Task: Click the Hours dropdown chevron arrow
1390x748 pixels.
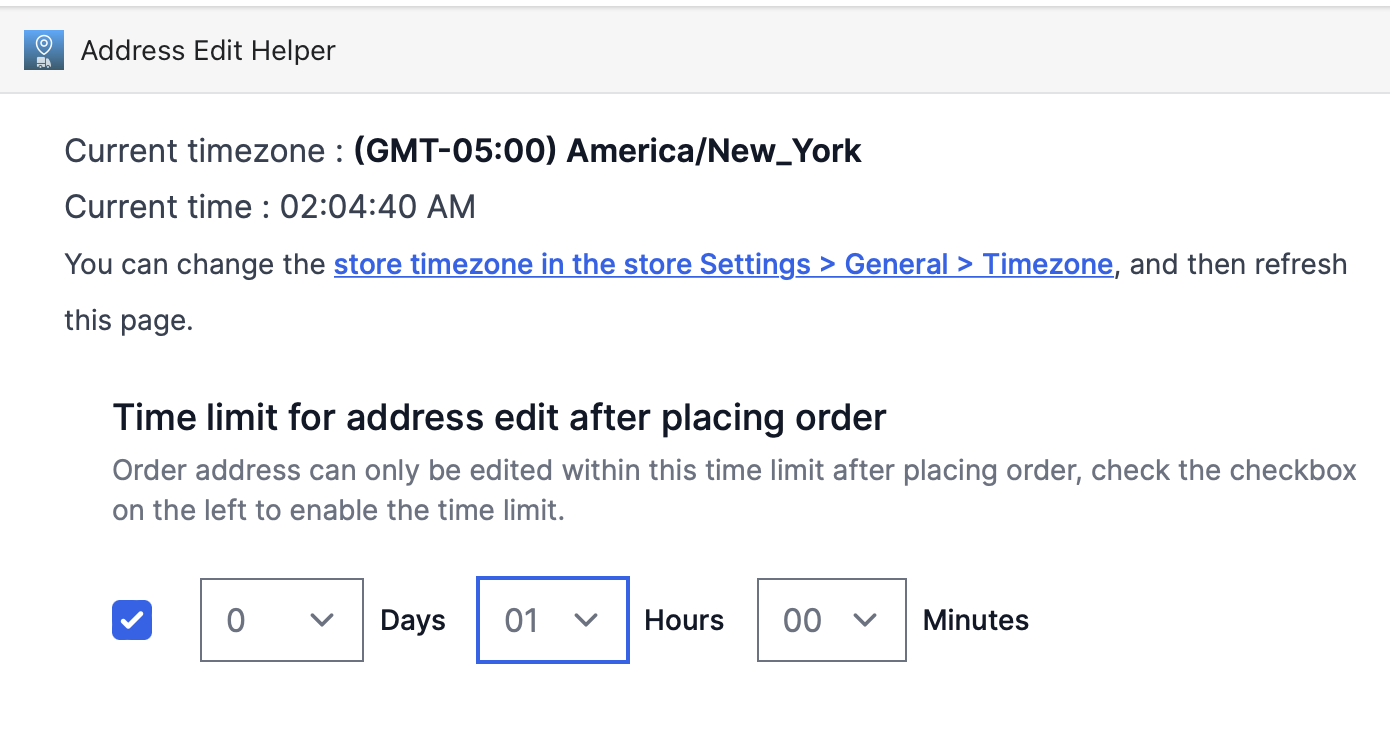Action: [x=586, y=620]
